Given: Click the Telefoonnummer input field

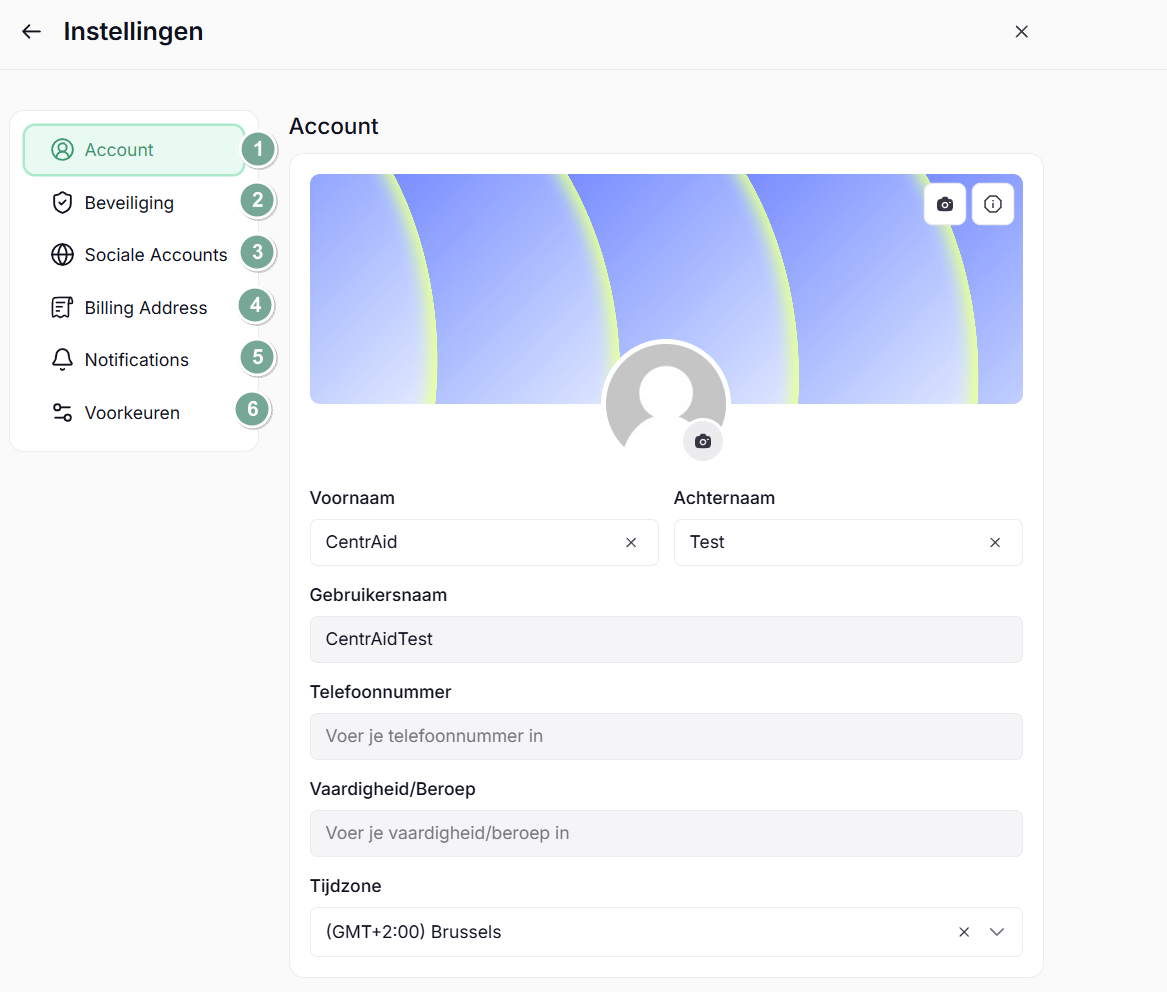Looking at the screenshot, I should pyautogui.click(x=666, y=736).
